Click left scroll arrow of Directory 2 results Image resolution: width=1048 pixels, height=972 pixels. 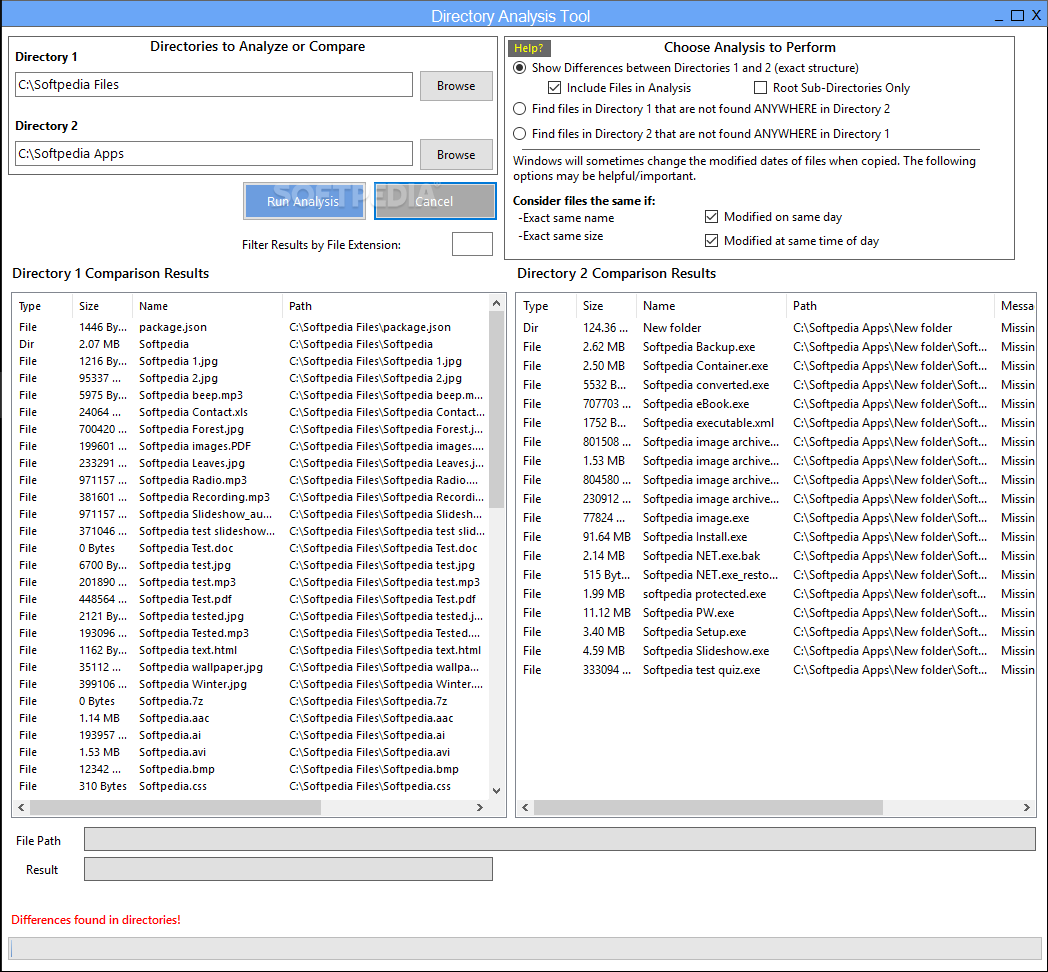coord(525,808)
